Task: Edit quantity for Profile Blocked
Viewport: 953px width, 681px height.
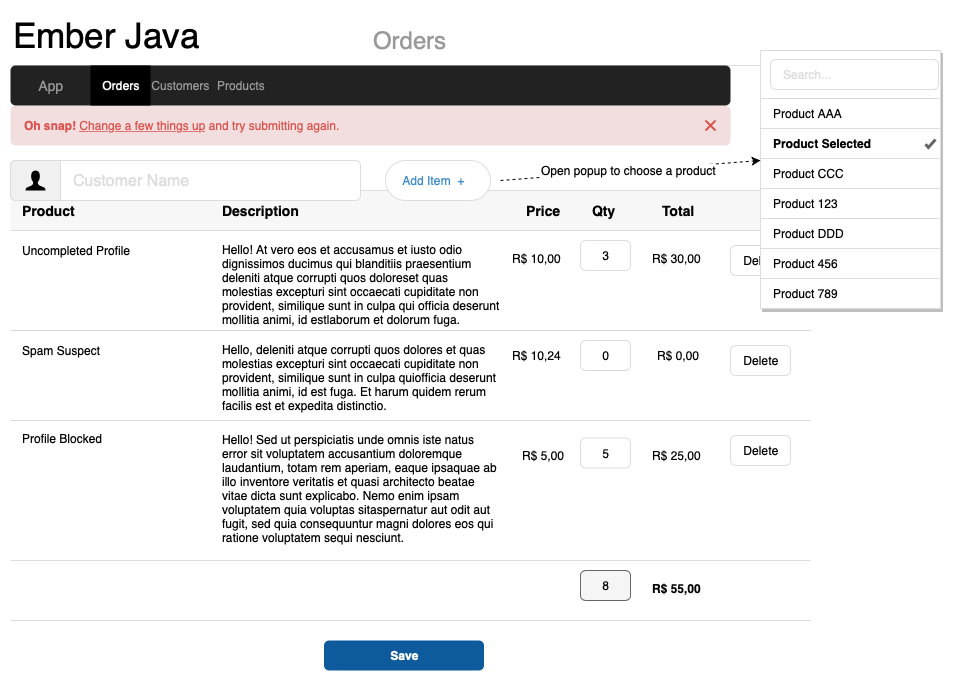Action: (x=605, y=454)
